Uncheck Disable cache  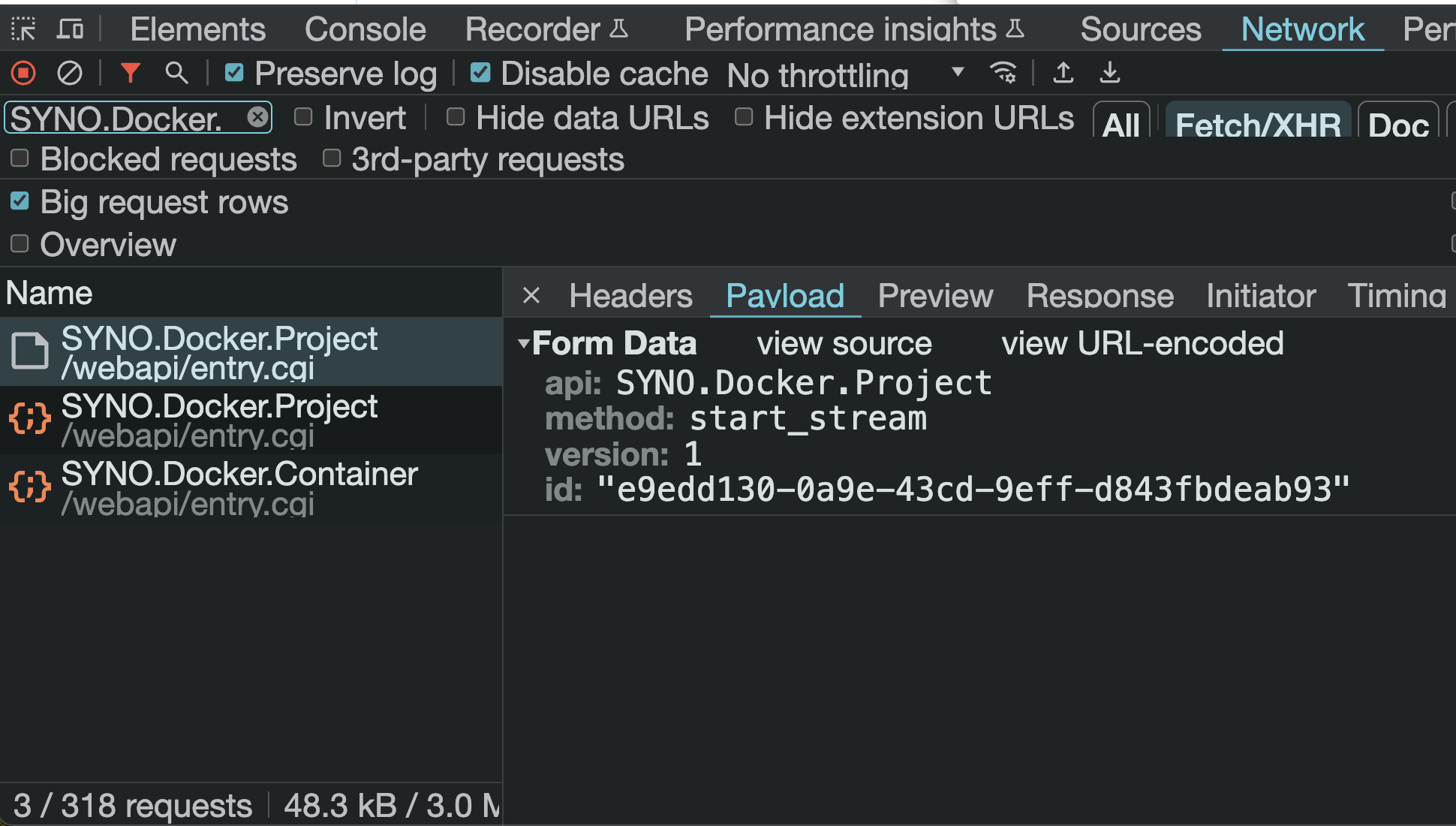pos(480,73)
